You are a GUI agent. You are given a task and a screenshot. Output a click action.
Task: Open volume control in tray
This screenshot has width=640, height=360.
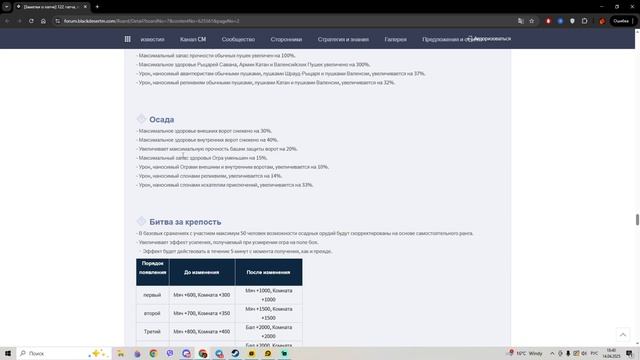[584, 353]
